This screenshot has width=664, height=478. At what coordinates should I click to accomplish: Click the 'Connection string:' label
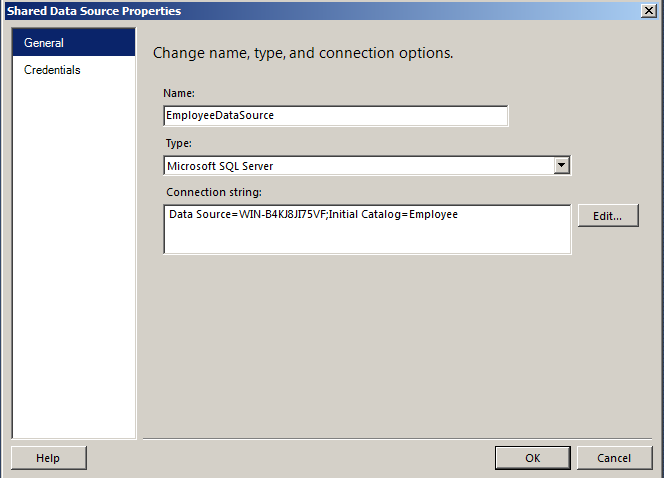pyautogui.click(x=214, y=192)
